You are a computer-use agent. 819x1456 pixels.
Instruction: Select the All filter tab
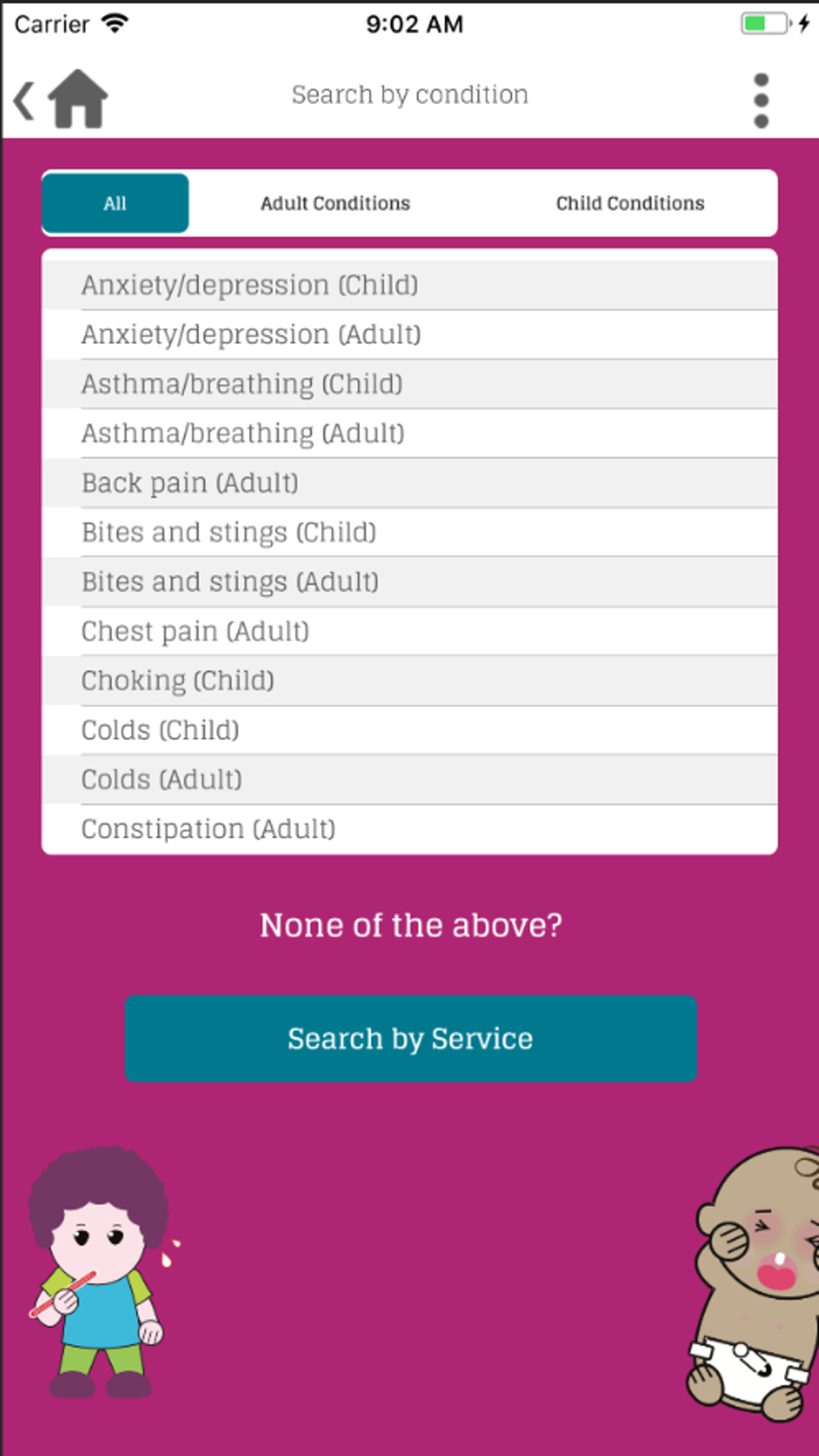point(115,203)
